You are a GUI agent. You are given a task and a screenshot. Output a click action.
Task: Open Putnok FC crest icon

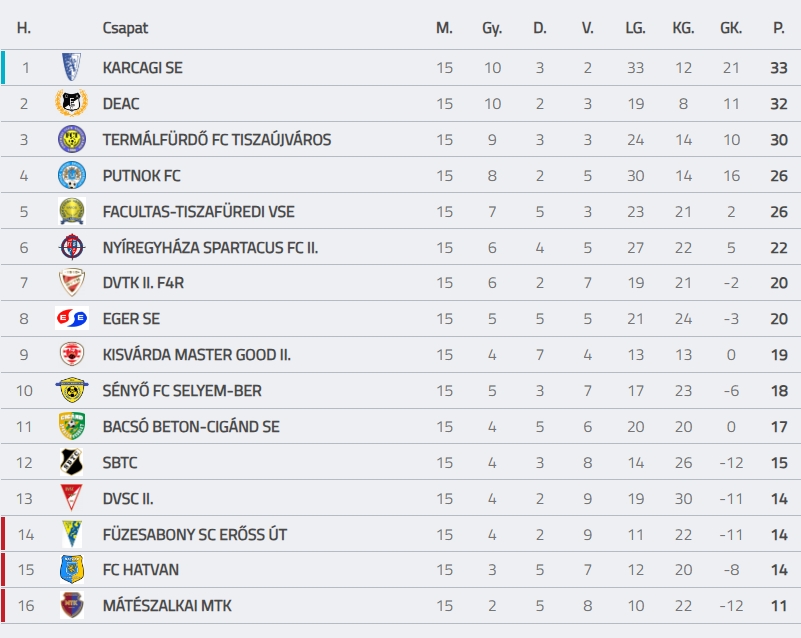[72, 175]
